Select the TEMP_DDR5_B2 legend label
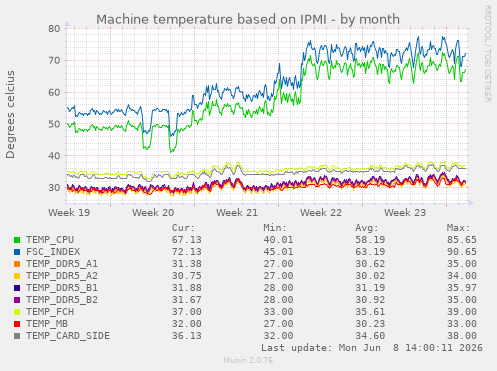This screenshot has width=497, height=371. coord(62,300)
